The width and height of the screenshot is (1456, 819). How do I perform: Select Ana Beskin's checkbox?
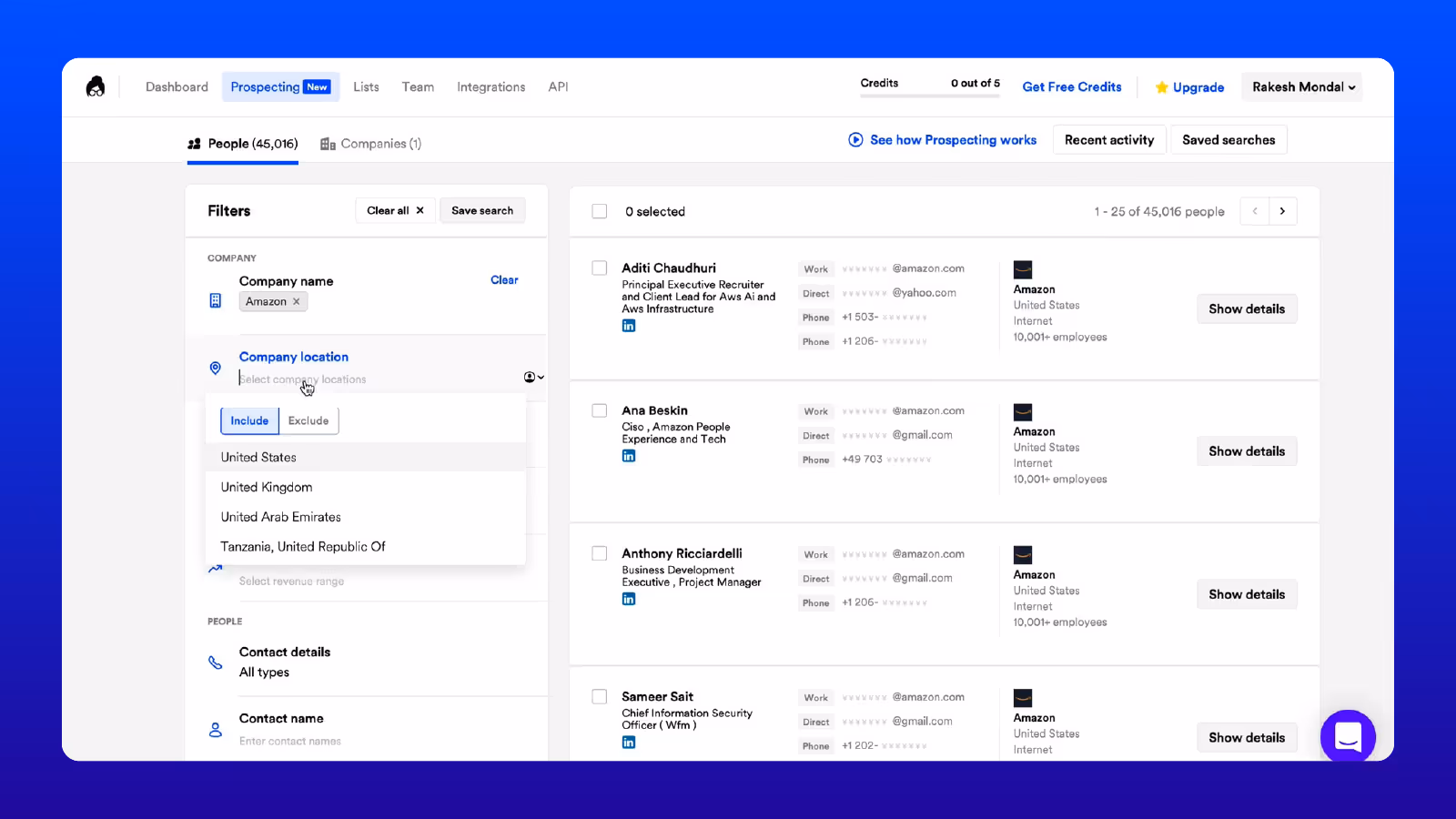(600, 410)
